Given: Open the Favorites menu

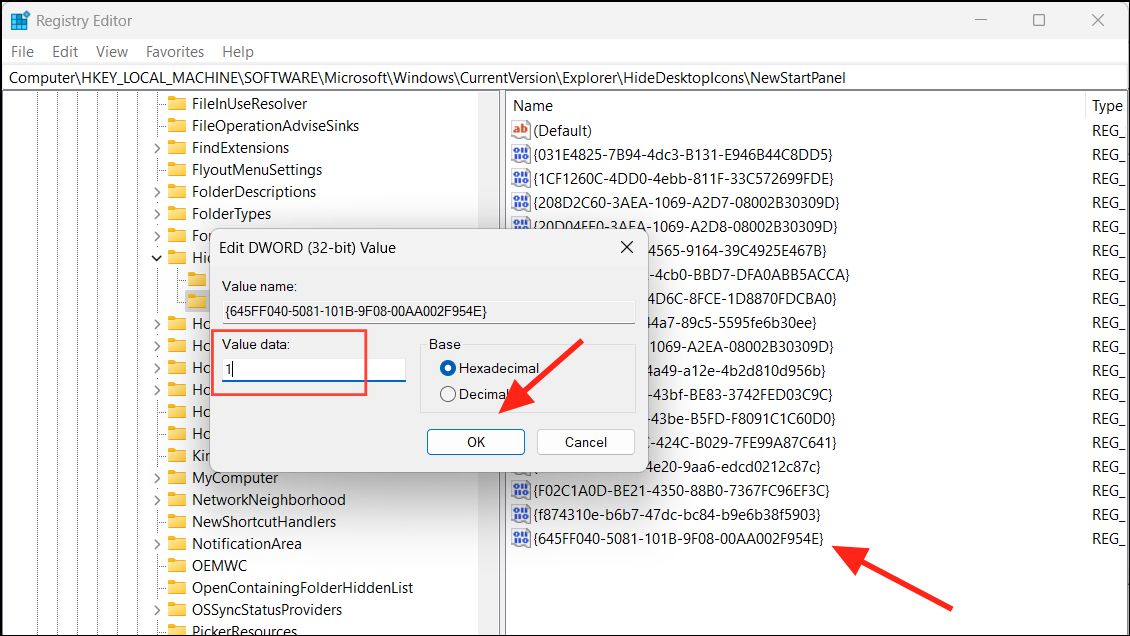Looking at the screenshot, I should click(175, 51).
